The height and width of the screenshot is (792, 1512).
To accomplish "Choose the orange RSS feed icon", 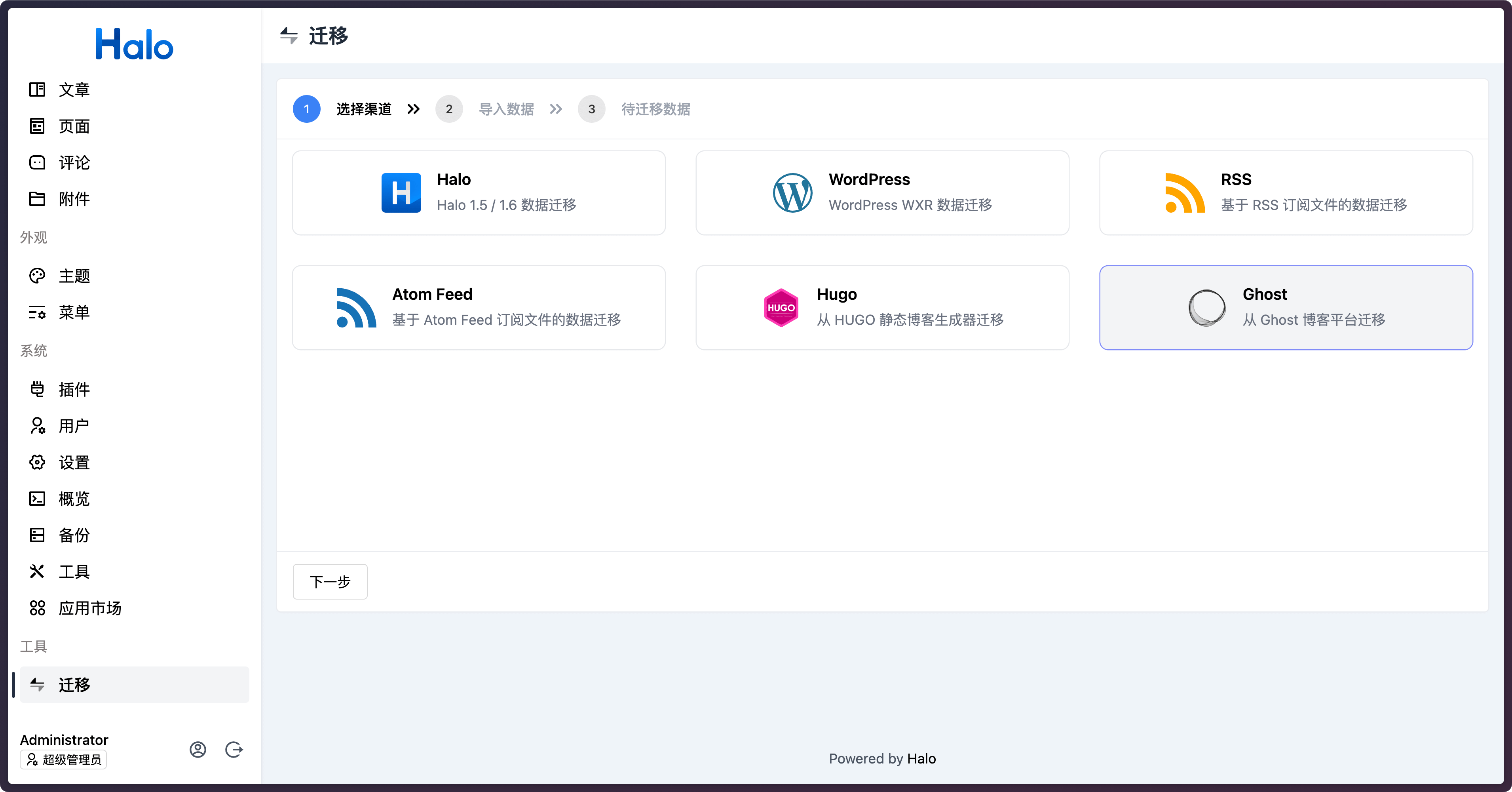I will 1185,192.
